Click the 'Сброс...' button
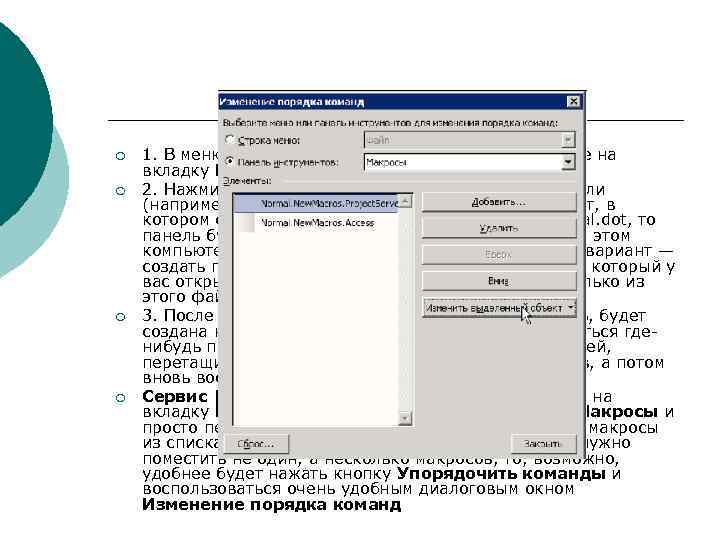720x540 pixels. (256, 444)
